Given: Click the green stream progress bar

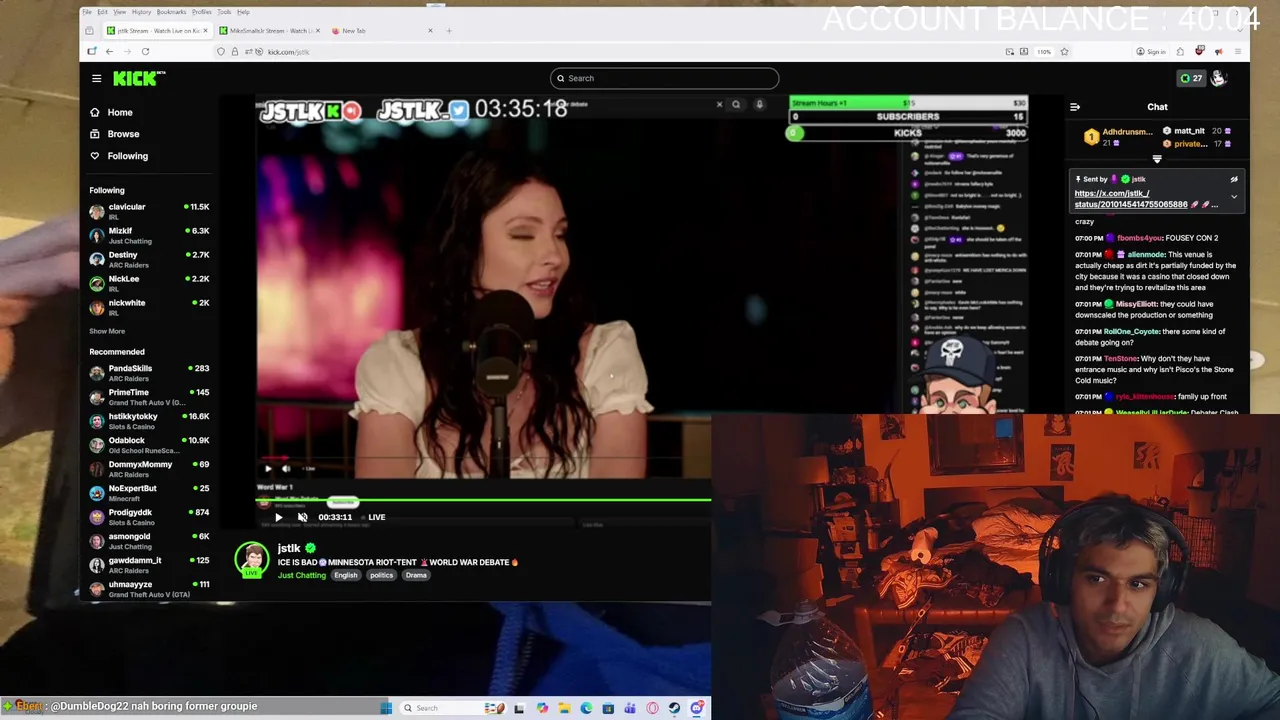Looking at the screenshot, I should pos(484,499).
